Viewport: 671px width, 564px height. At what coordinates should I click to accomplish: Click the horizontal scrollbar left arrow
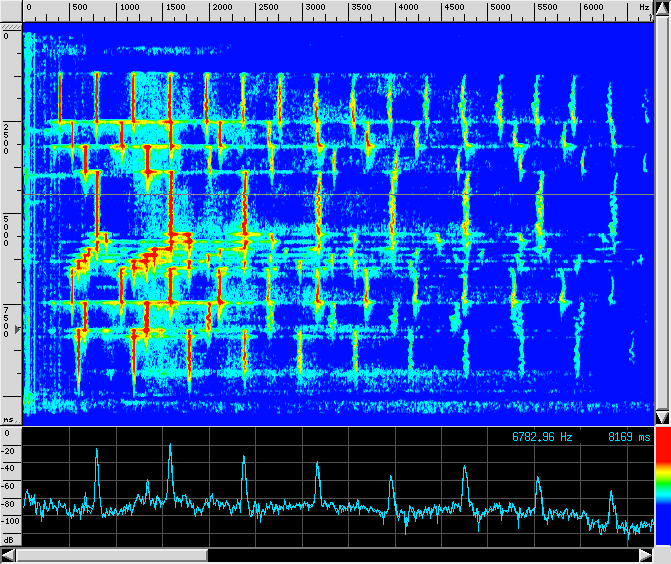(x=9, y=554)
